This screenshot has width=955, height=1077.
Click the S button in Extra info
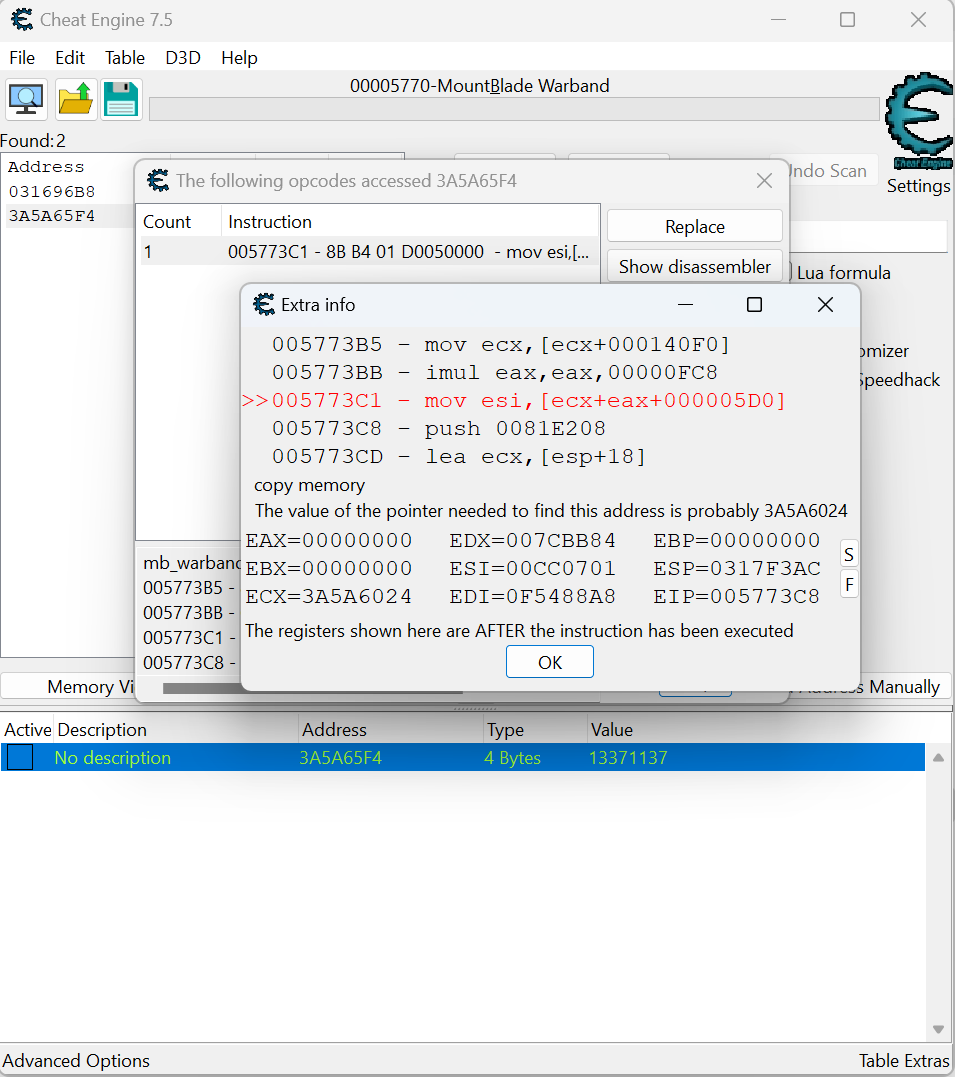(849, 554)
